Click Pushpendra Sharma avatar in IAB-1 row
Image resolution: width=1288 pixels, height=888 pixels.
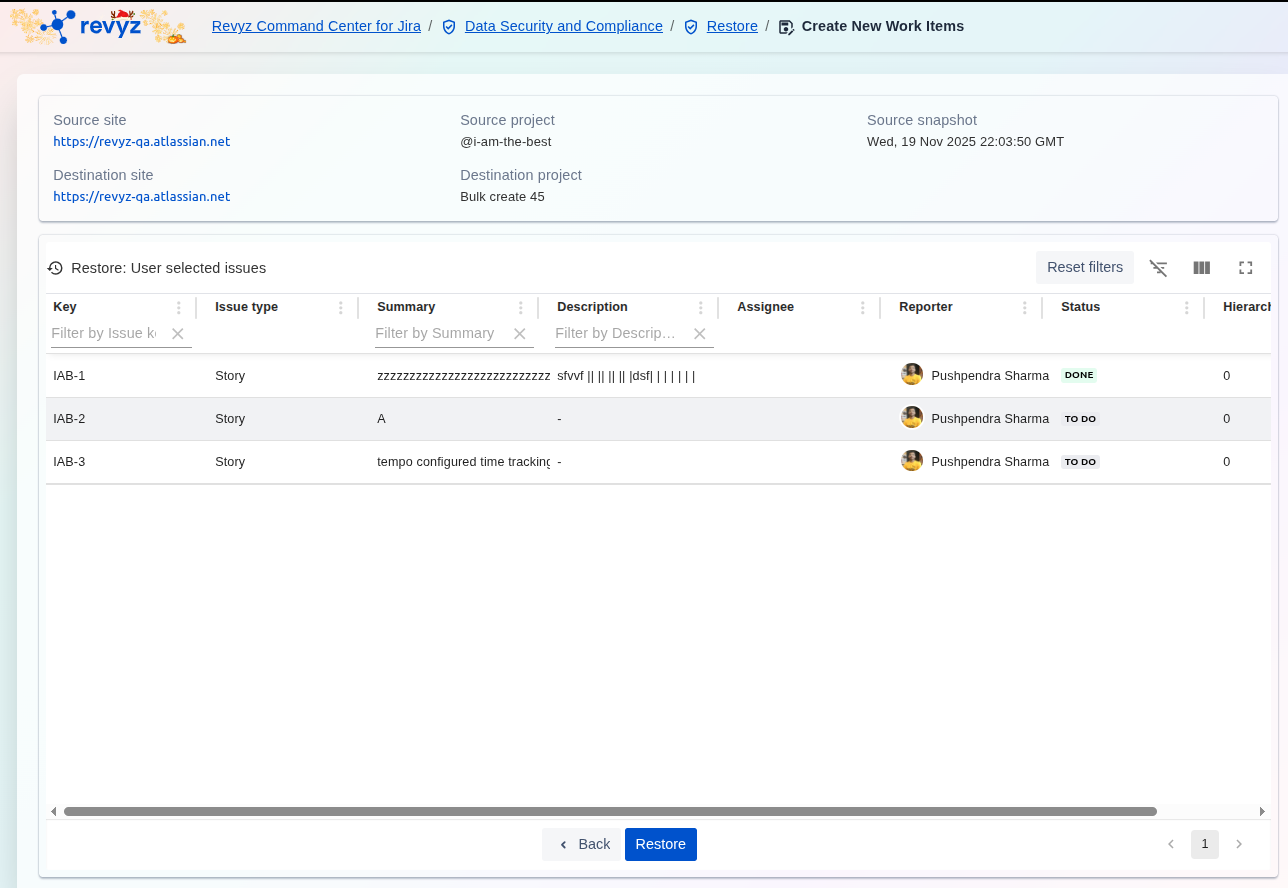(x=912, y=375)
